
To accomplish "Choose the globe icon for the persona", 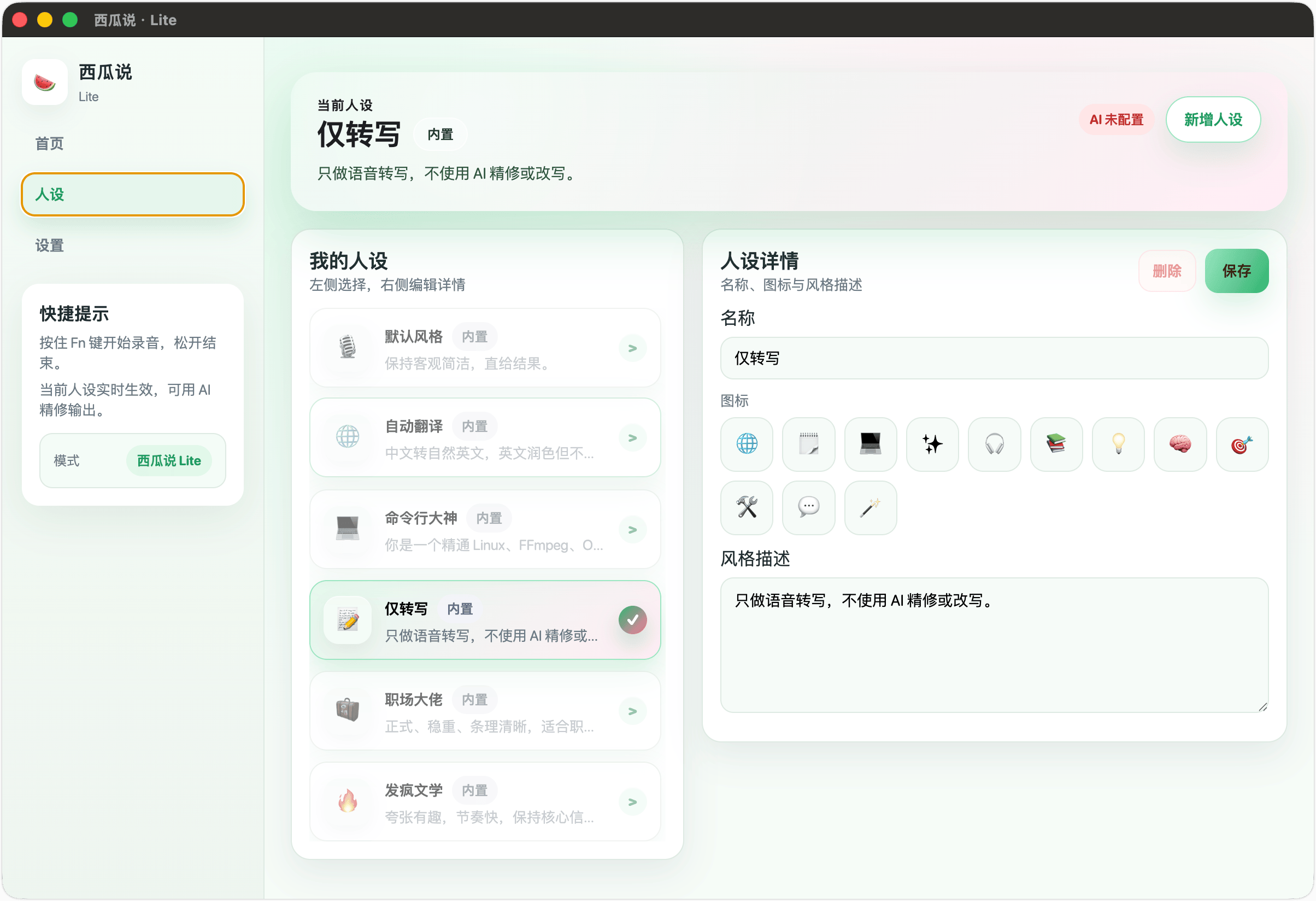I will [747, 444].
